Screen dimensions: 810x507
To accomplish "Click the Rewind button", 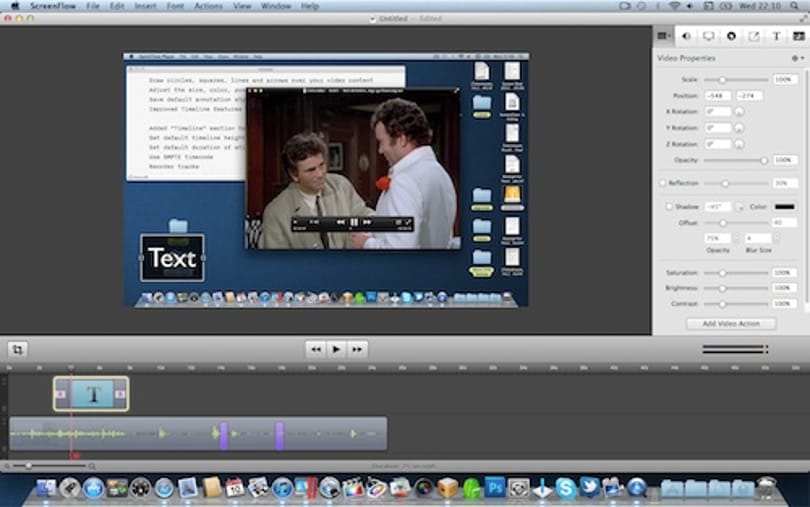I will point(316,349).
